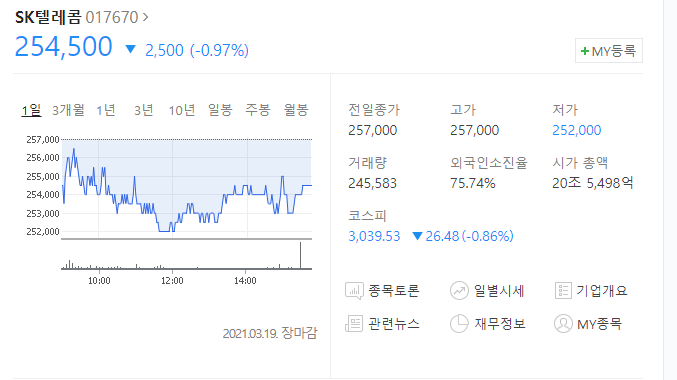This screenshot has height=380, width=677.
Task: Click the 고가 label
Action: [x=463, y=110]
